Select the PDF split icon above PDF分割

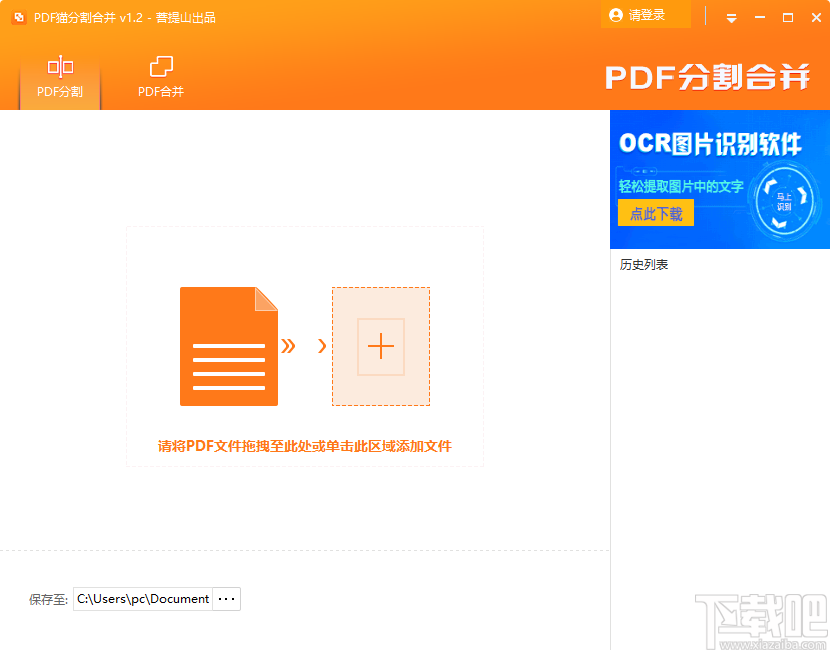coord(59,65)
